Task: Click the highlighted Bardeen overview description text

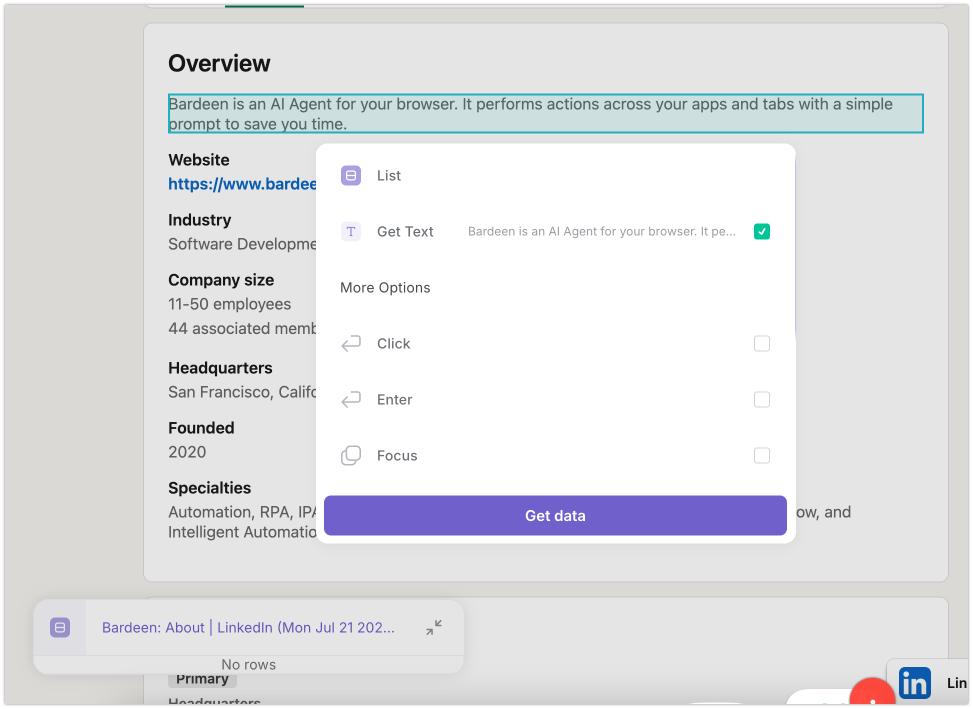Action: [x=545, y=114]
